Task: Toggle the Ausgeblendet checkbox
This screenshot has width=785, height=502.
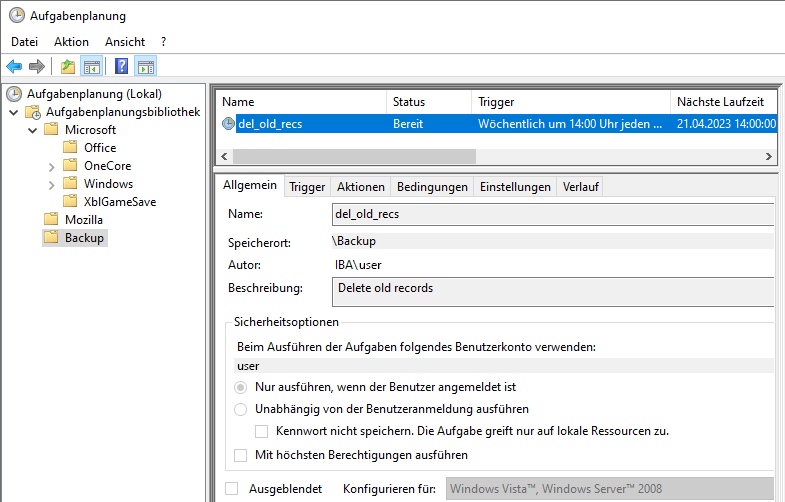Action: pyautogui.click(x=231, y=488)
